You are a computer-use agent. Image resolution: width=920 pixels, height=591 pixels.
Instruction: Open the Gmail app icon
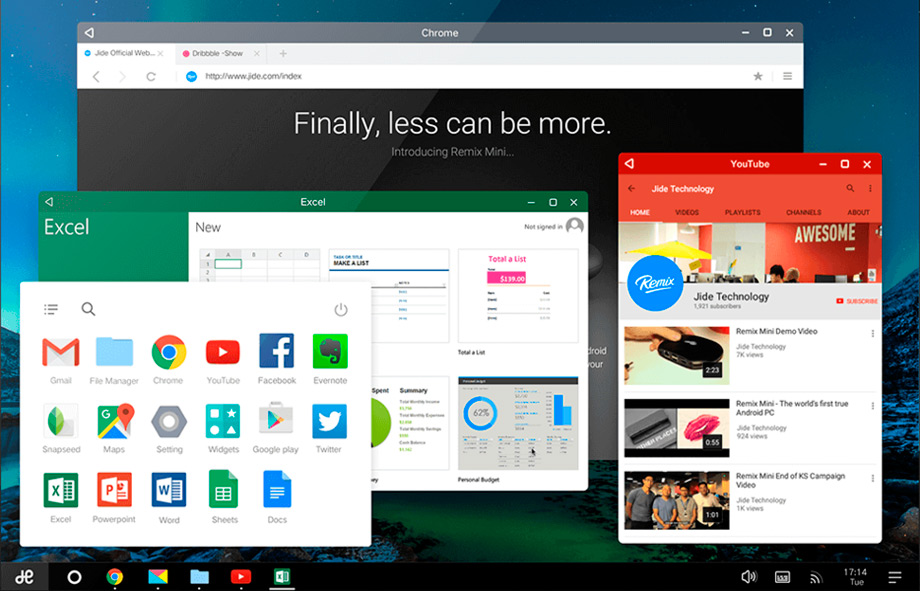click(61, 353)
